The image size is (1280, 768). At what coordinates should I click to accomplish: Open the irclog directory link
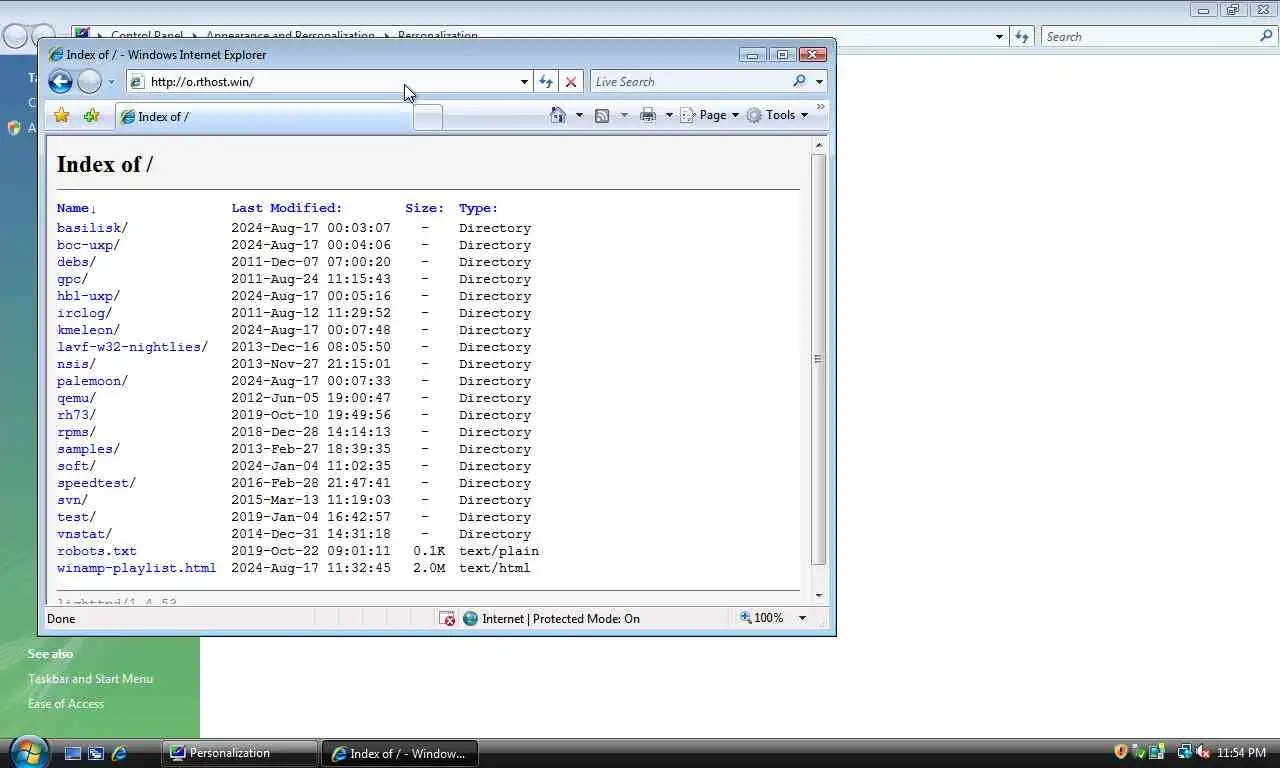[81, 313]
